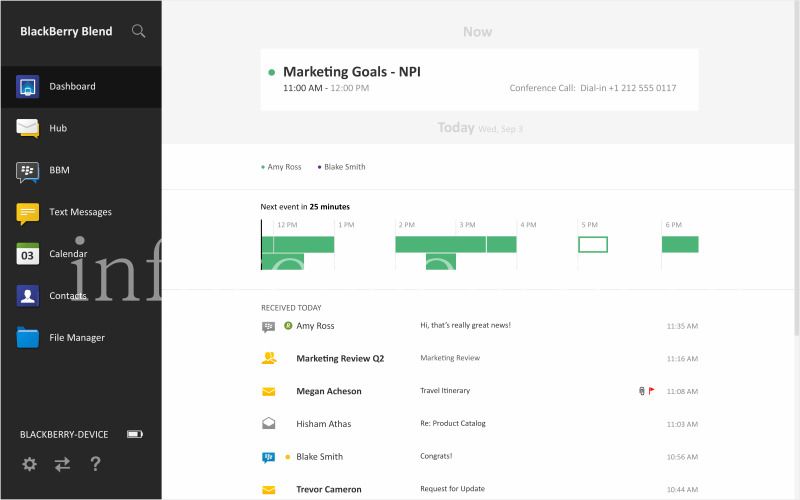This screenshot has height=500, width=800.
Task: Go to Hub in the sidebar
Action: 58,128
